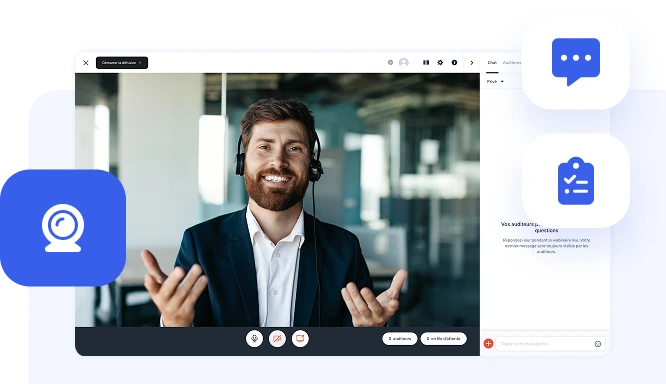The height and width of the screenshot is (384, 666).
Task: Click the chat bubble feature tile
Action: click(576, 62)
